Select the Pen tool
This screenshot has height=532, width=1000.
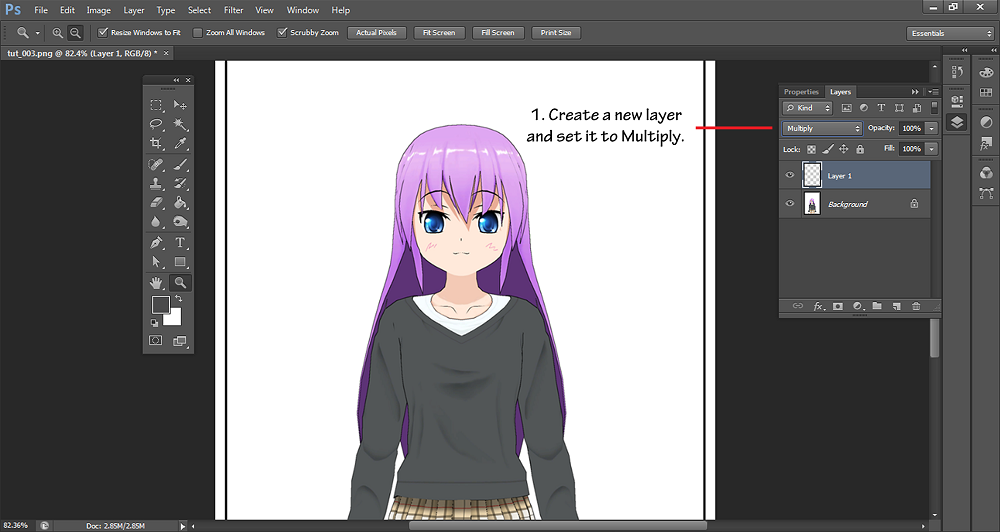[x=156, y=243]
